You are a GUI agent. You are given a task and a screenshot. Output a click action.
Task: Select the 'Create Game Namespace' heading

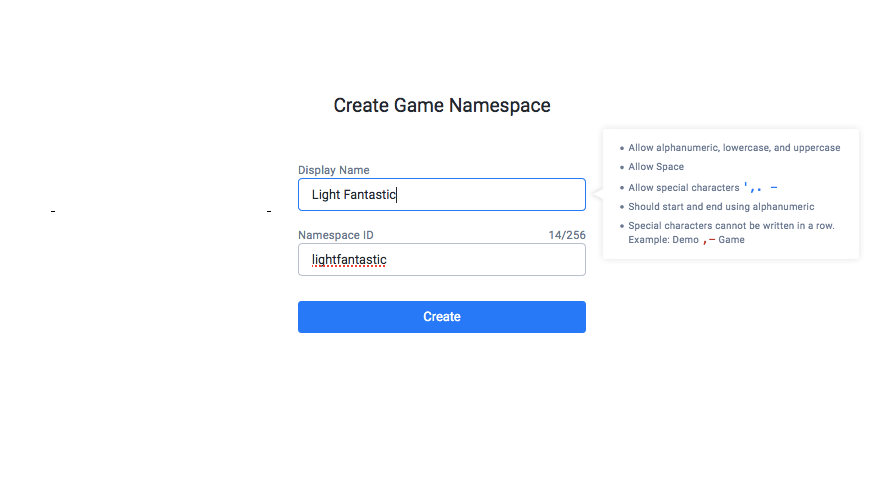click(442, 105)
